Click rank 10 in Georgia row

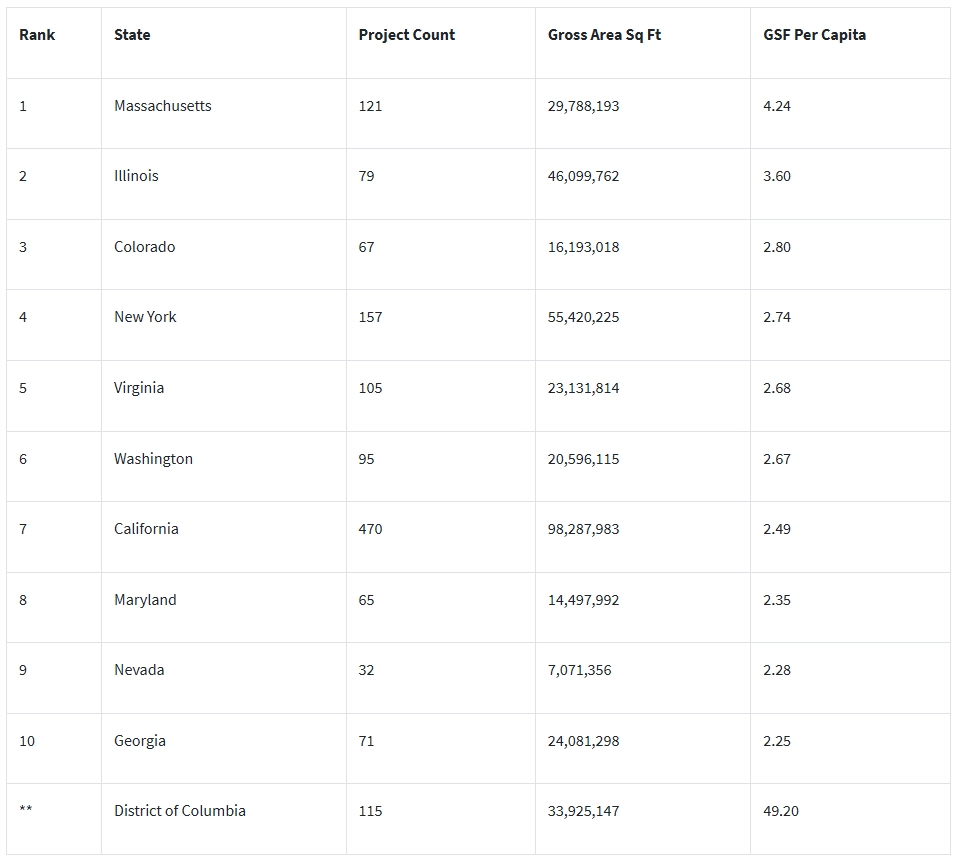pyautogui.click(x=27, y=741)
